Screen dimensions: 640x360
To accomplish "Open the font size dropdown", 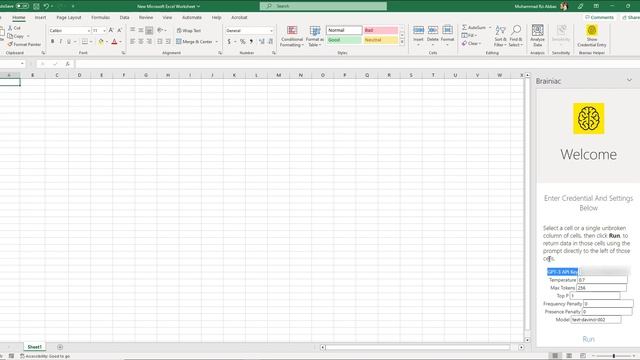I will pos(104,31).
